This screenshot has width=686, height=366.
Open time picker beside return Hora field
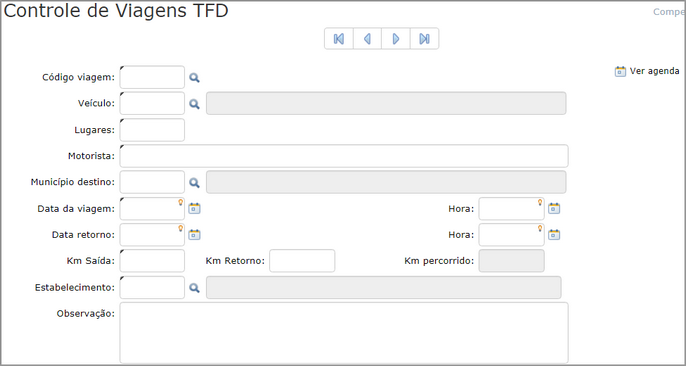click(x=554, y=235)
